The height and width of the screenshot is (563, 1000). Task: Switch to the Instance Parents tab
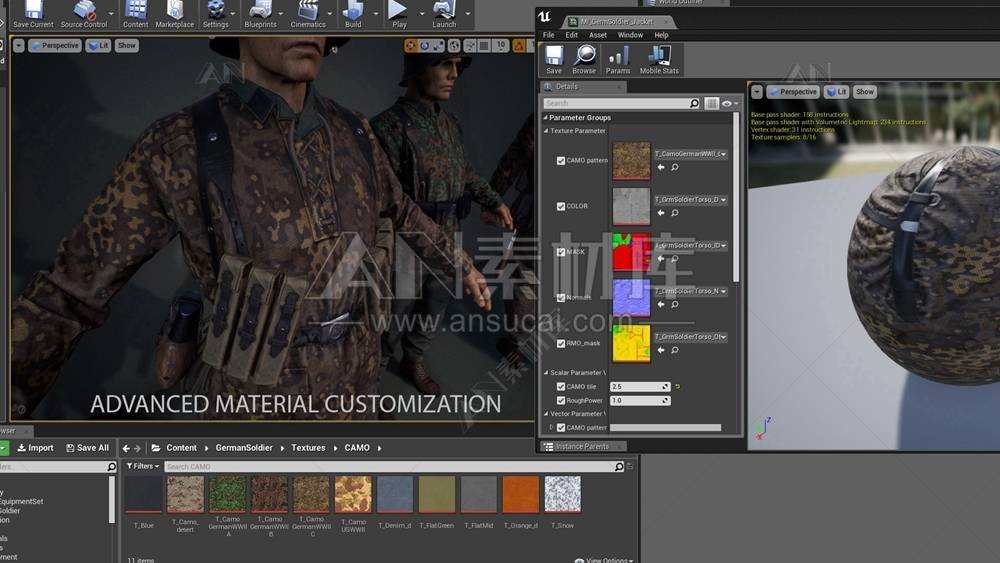coord(582,446)
